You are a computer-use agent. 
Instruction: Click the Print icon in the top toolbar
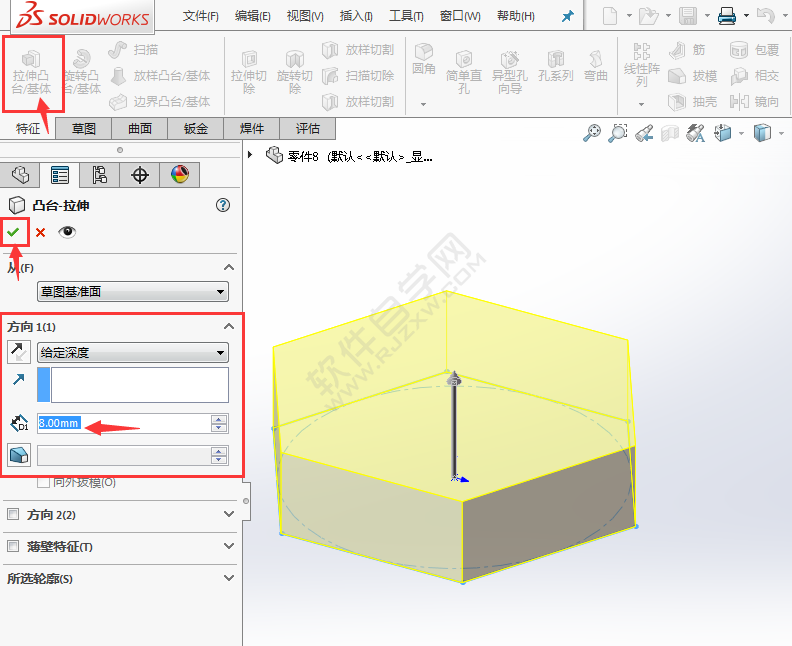pos(727,16)
